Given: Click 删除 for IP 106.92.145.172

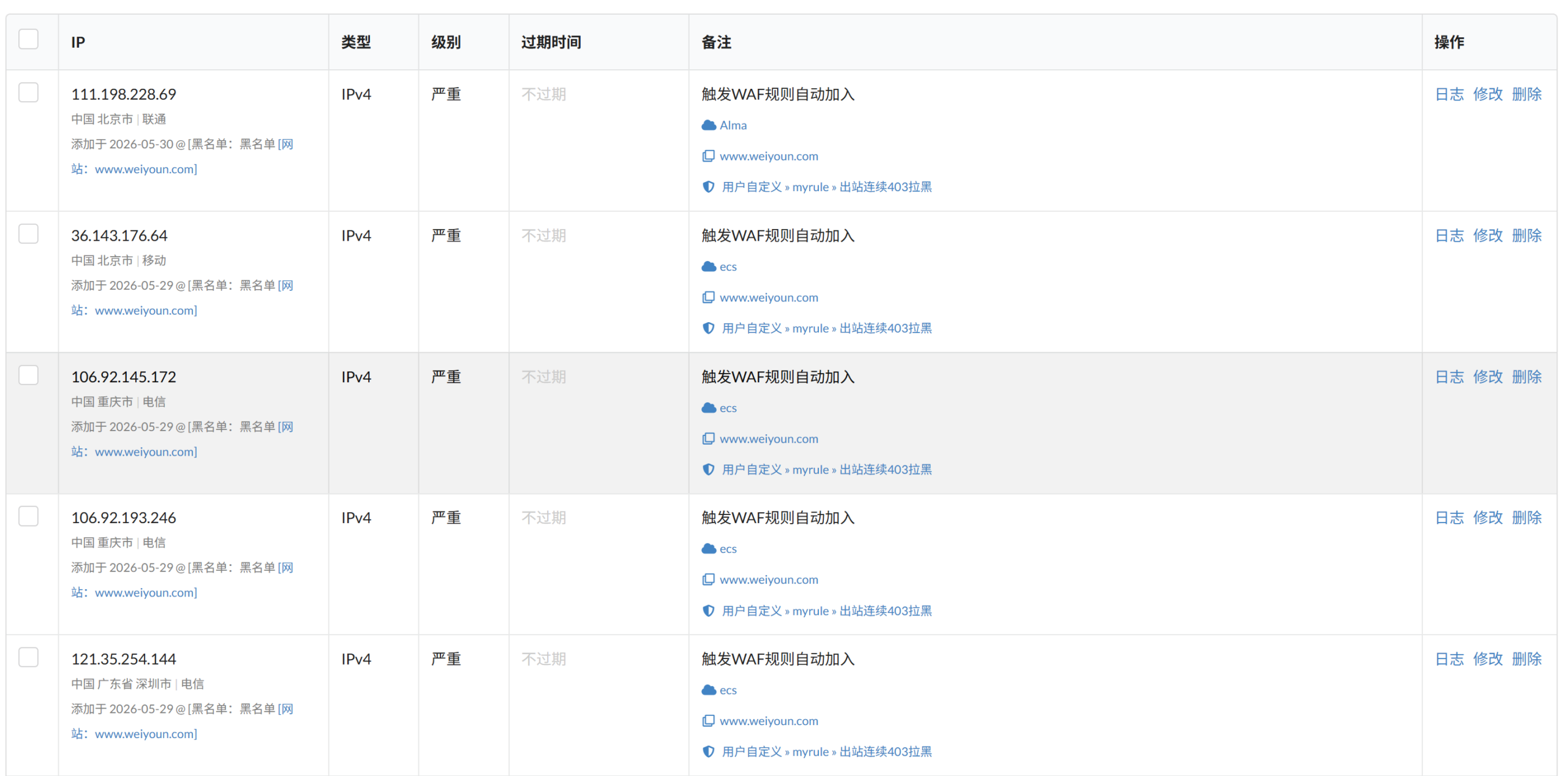Looking at the screenshot, I should (x=1526, y=377).
